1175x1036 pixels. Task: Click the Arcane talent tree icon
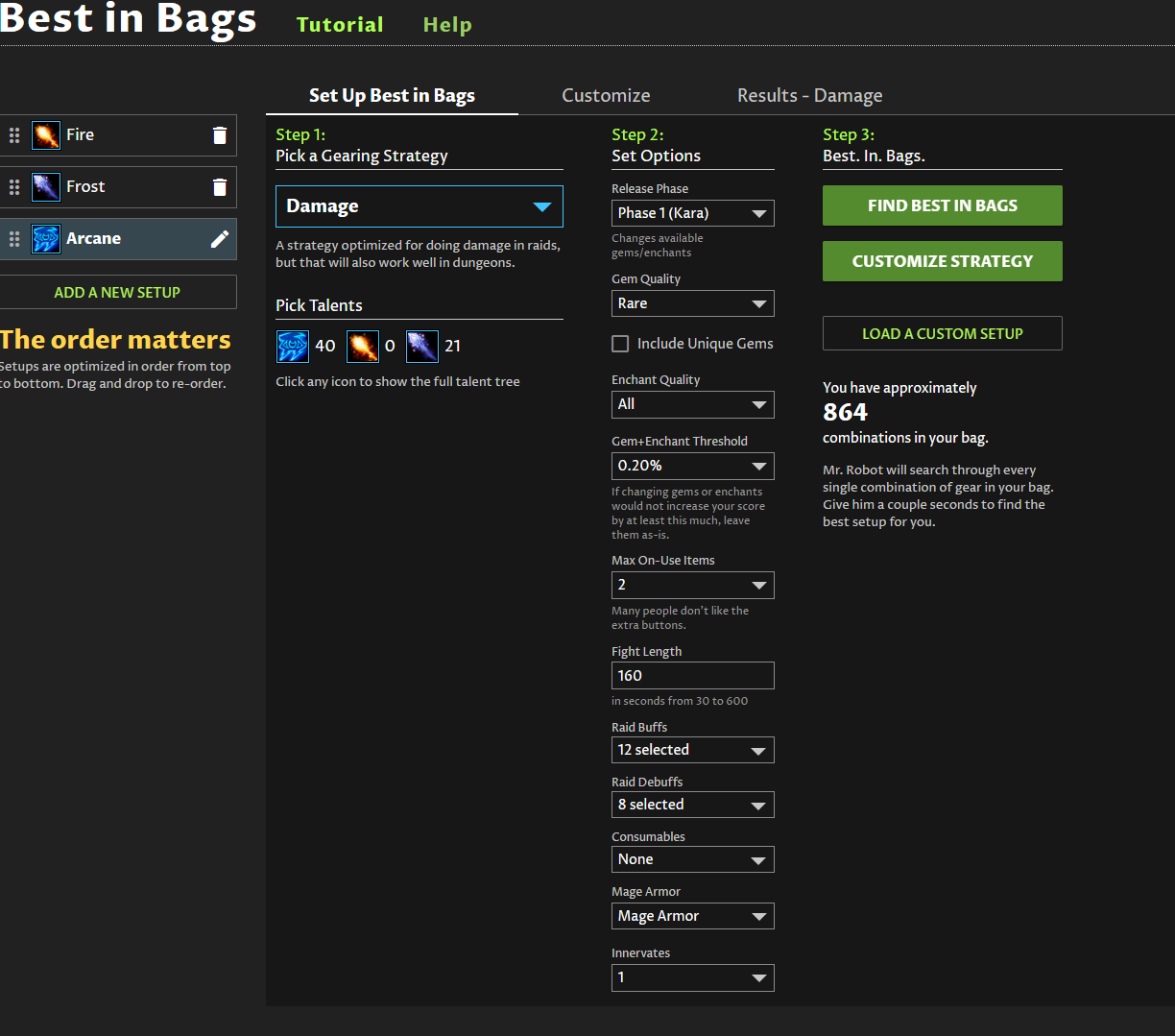point(292,346)
